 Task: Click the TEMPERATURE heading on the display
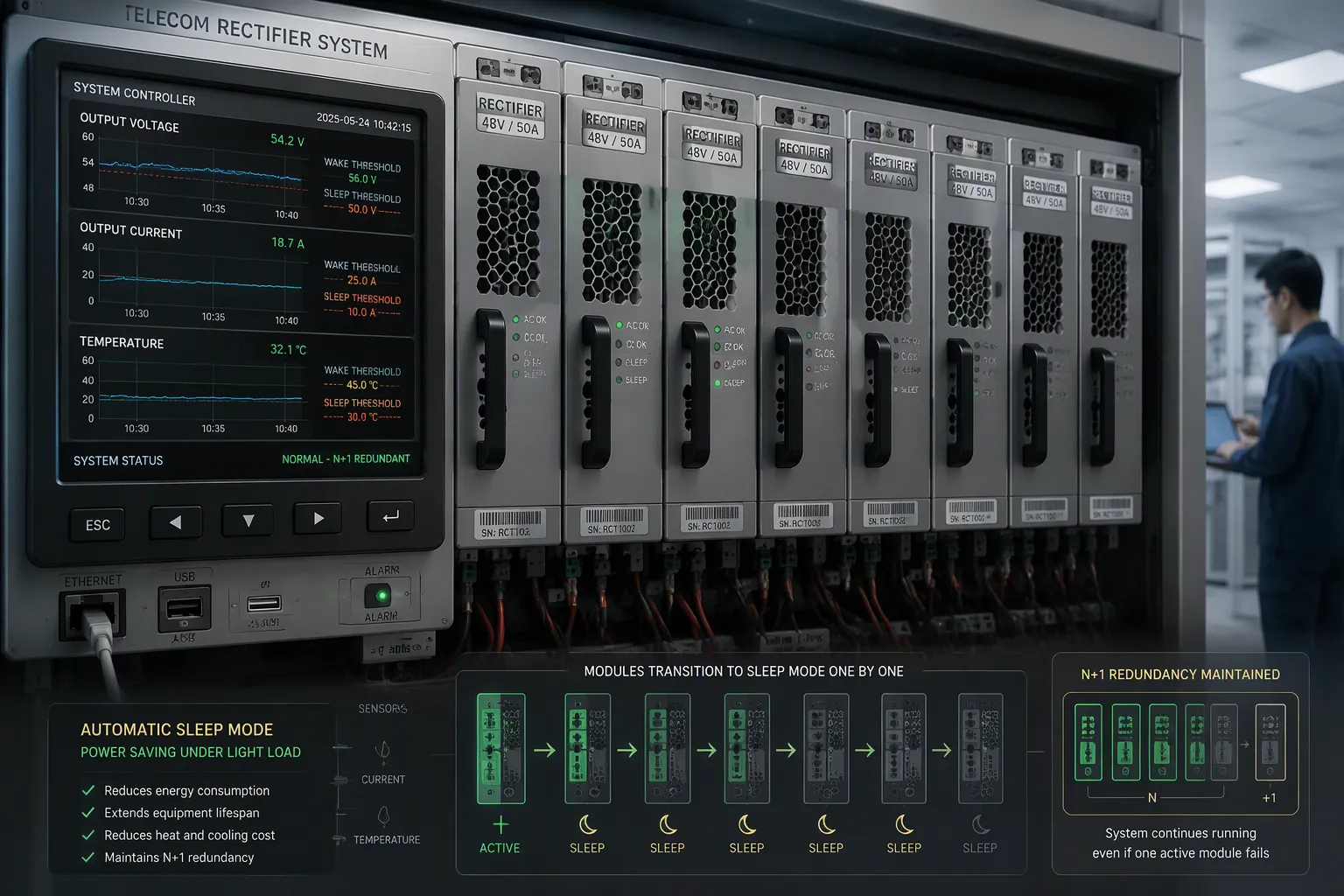(122, 342)
